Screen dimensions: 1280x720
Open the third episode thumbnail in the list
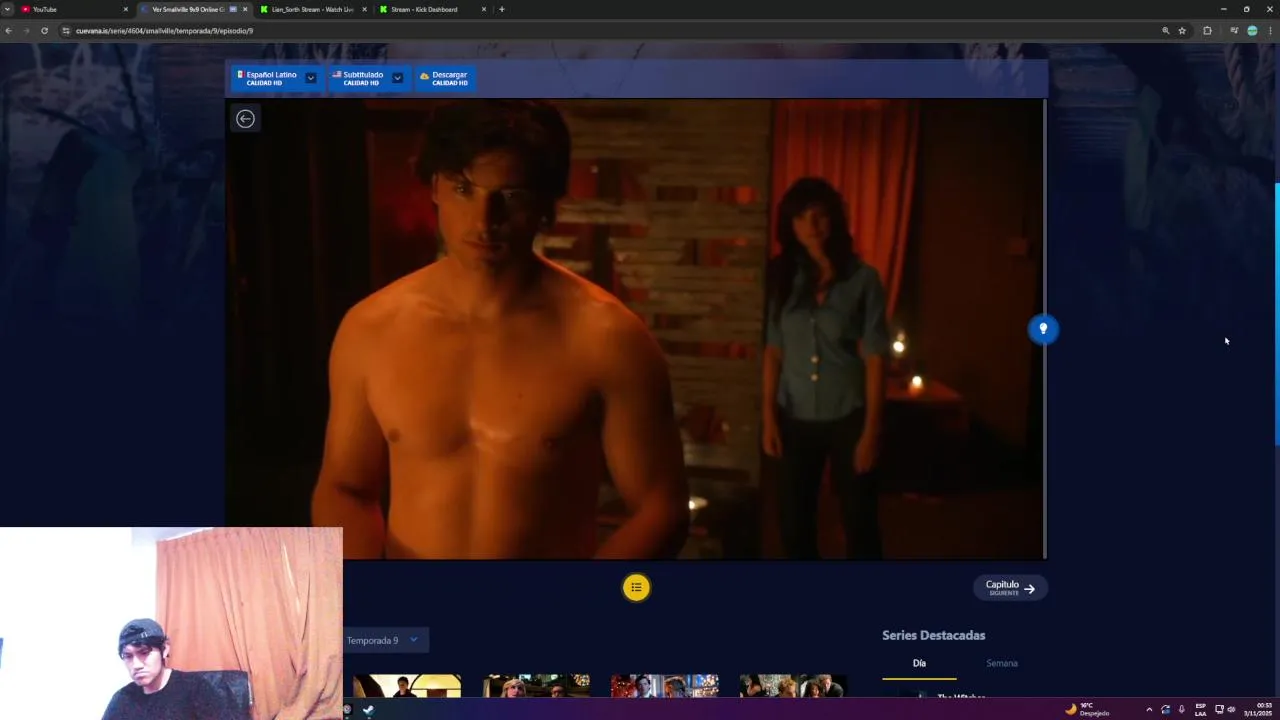665,686
